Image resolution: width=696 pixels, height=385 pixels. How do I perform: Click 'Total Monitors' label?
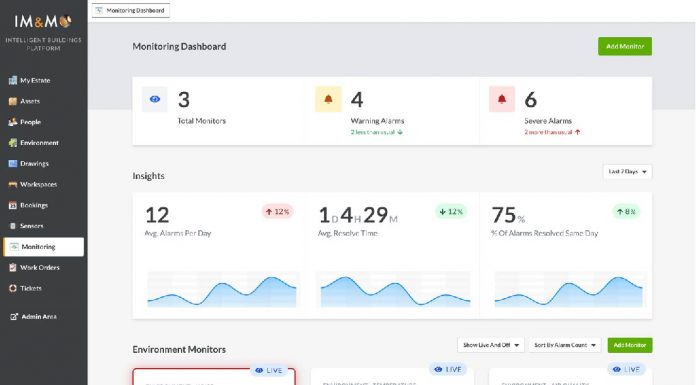click(202, 121)
